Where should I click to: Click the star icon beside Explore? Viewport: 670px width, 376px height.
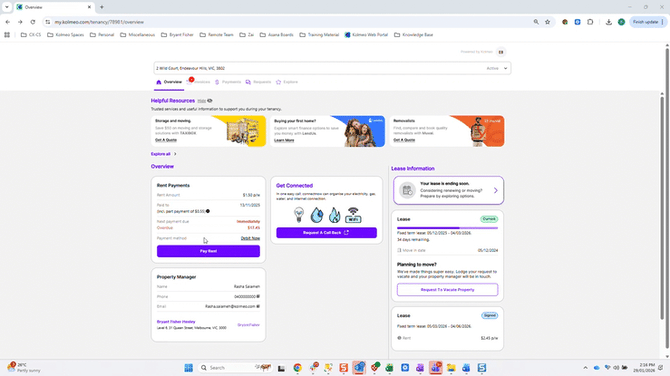point(279,82)
